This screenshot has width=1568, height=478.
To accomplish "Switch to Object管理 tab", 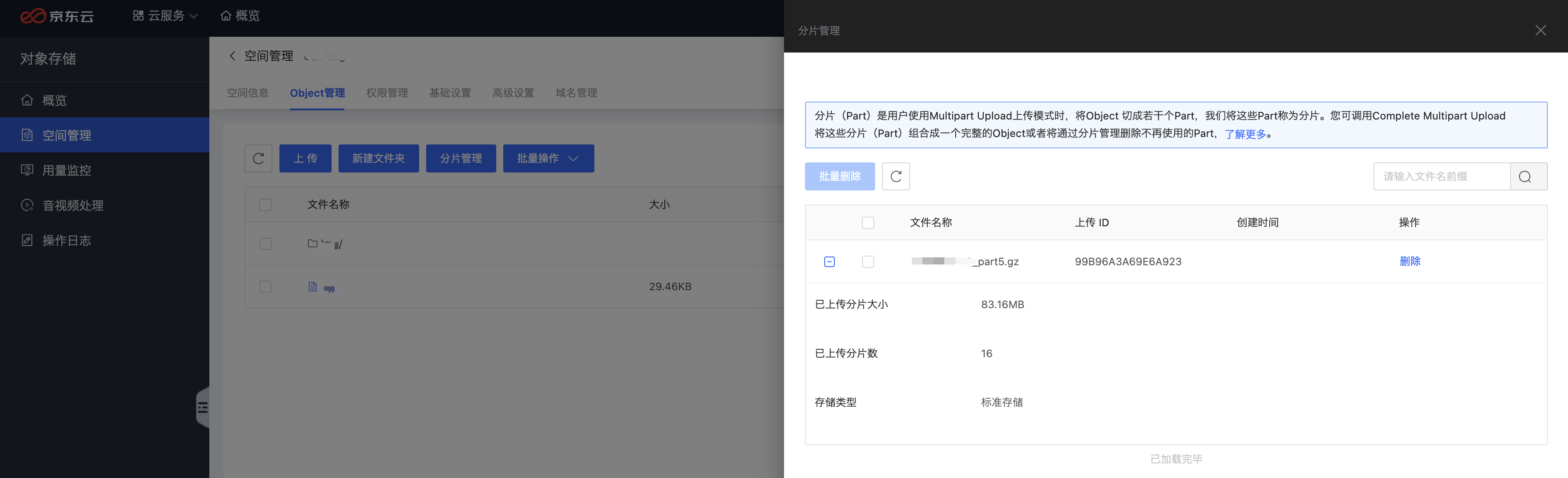I will [x=317, y=93].
